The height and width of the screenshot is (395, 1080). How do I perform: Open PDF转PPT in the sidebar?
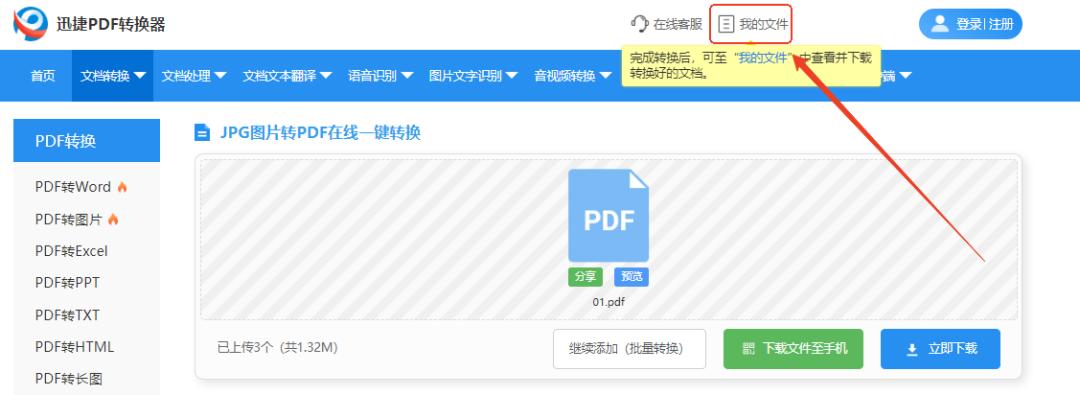[x=68, y=283]
